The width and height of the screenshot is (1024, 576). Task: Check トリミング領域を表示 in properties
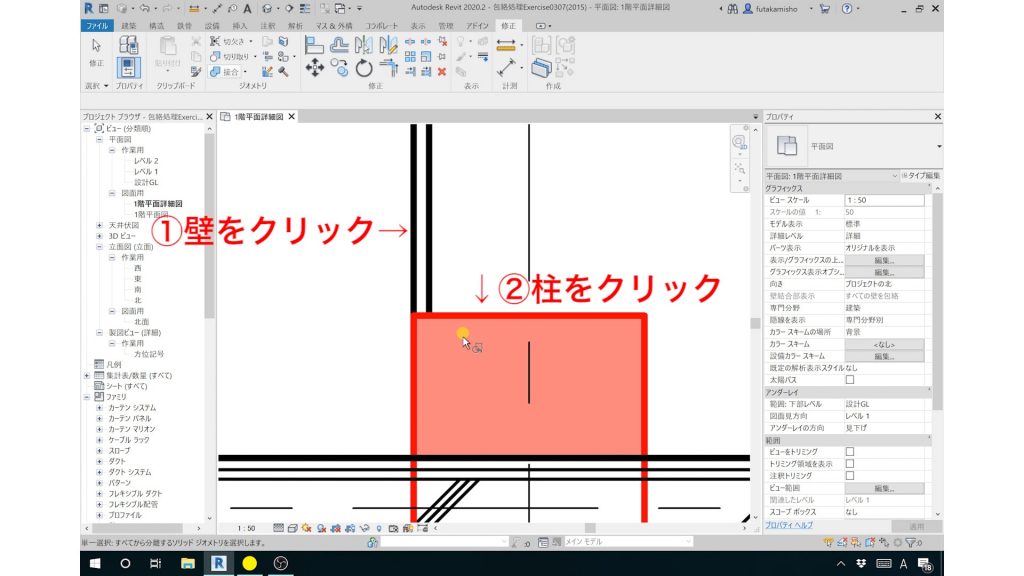pos(850,464)
